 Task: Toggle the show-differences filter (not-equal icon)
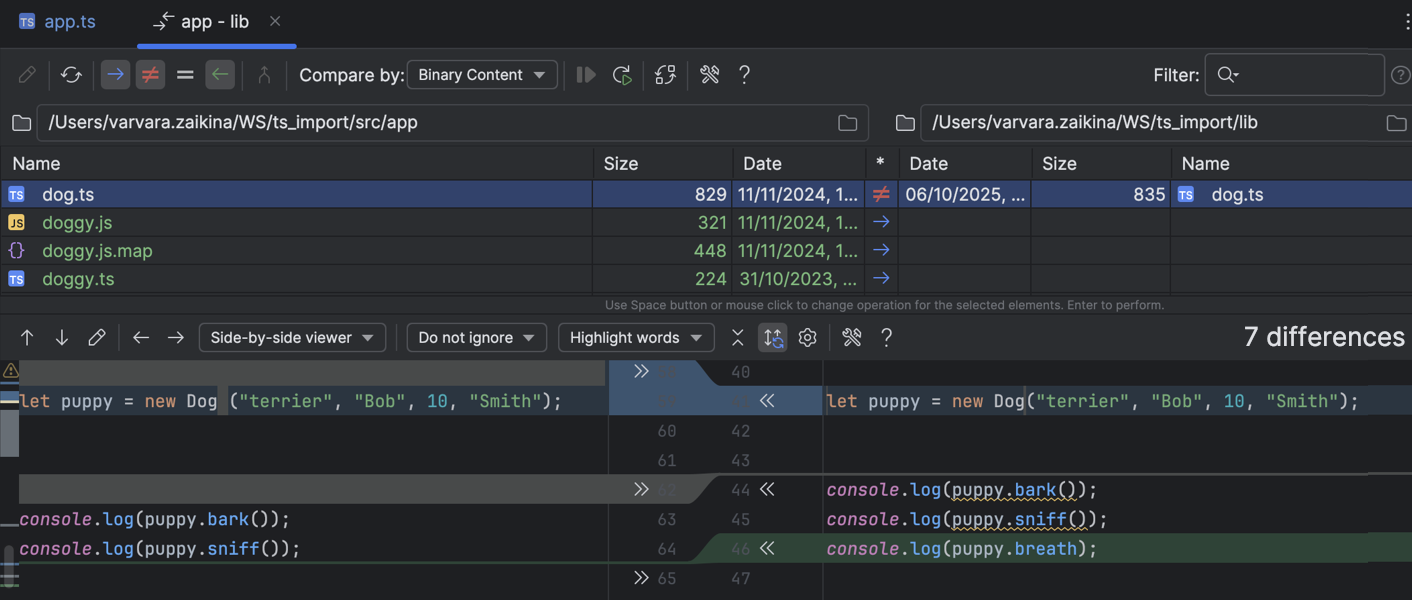(150, 74)
